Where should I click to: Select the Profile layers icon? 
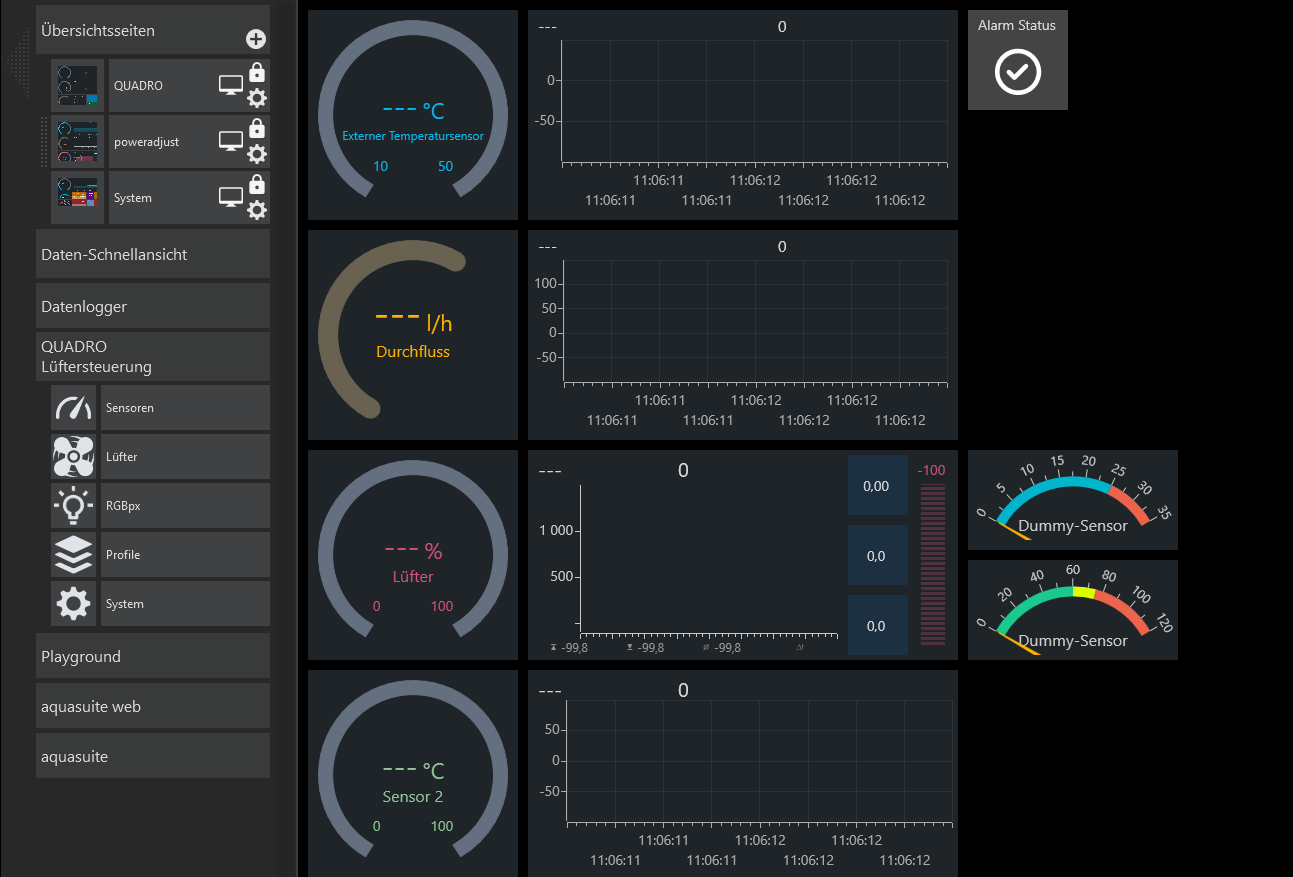(x=73, y=555)
